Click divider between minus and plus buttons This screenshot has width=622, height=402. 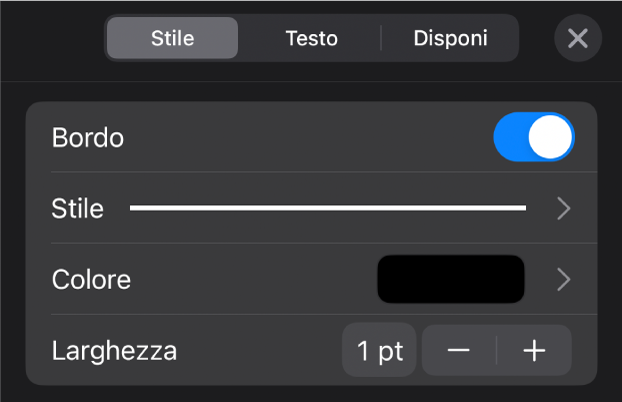point(497,350)
